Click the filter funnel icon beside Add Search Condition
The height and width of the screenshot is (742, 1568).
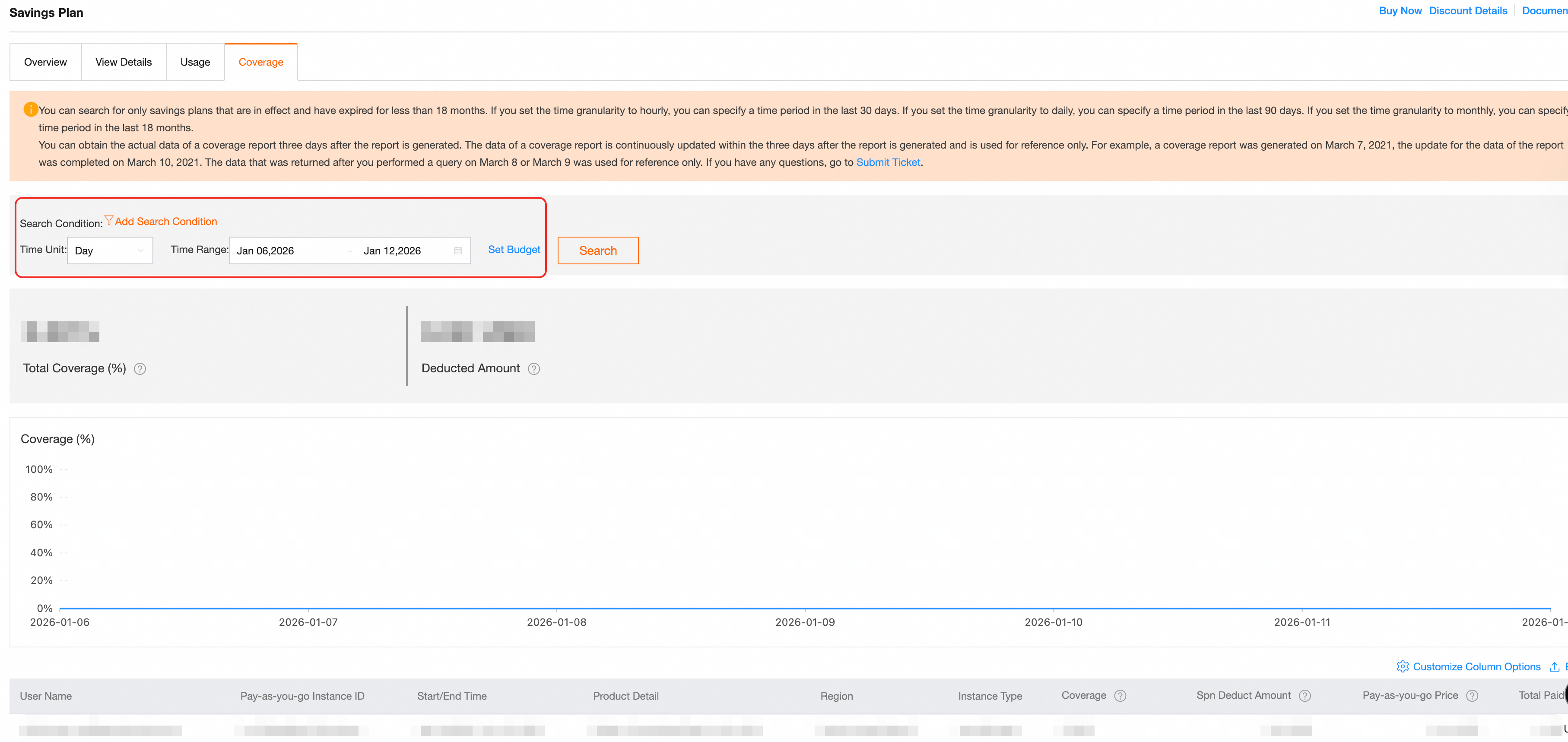[x=109, y=220]
